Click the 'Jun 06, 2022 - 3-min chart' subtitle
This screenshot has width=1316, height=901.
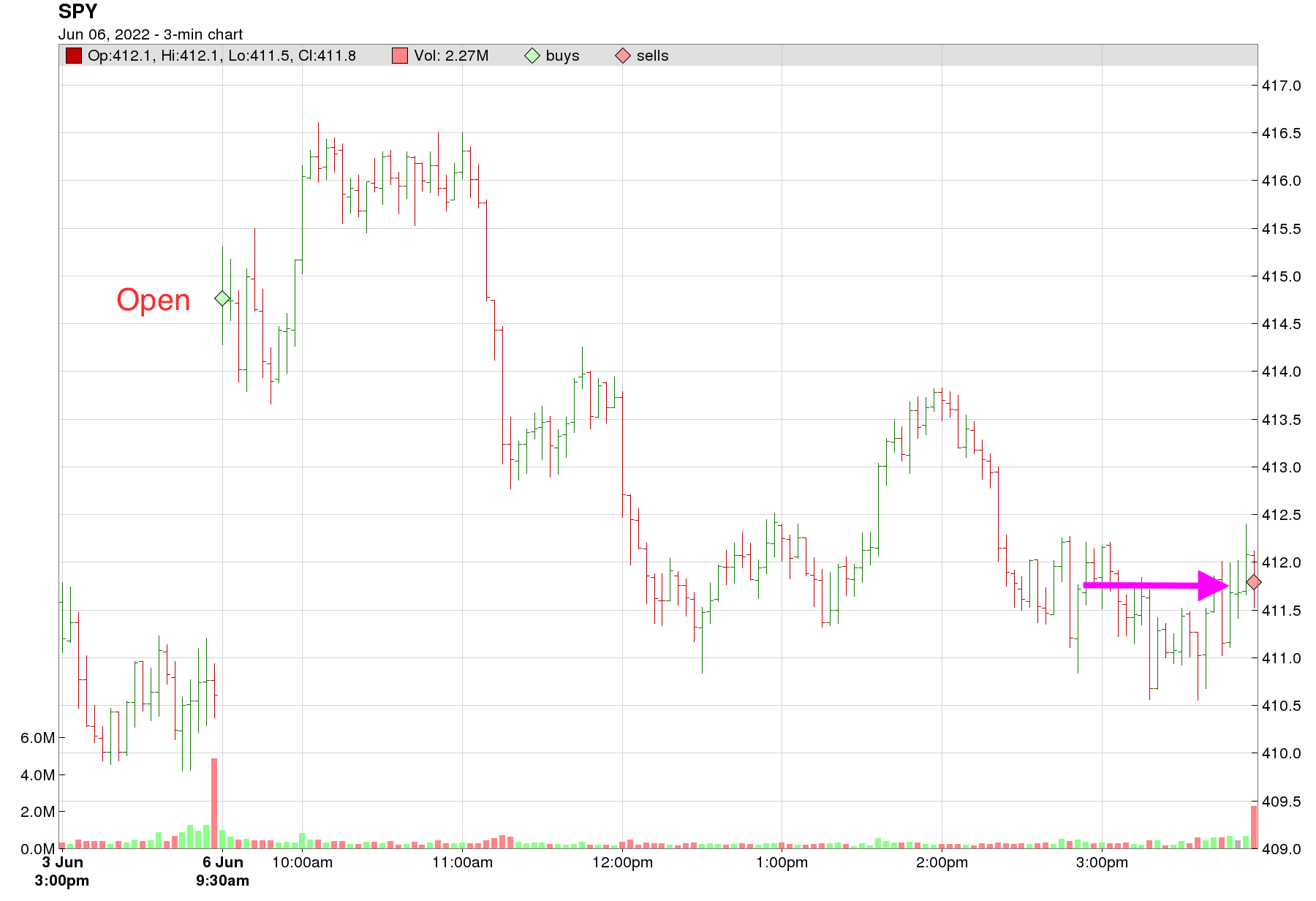[151, 34]
